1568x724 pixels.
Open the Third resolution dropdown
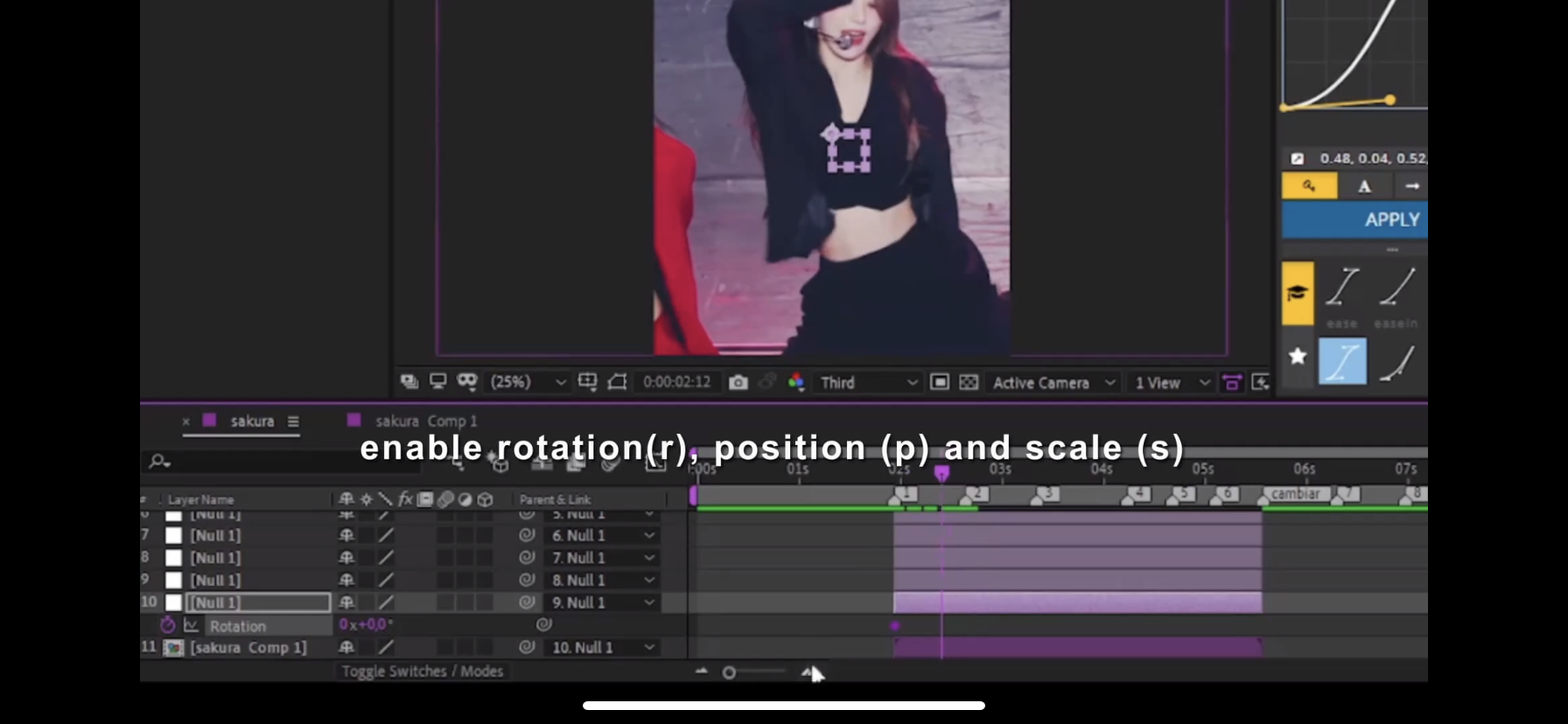(x=868, y=382)
